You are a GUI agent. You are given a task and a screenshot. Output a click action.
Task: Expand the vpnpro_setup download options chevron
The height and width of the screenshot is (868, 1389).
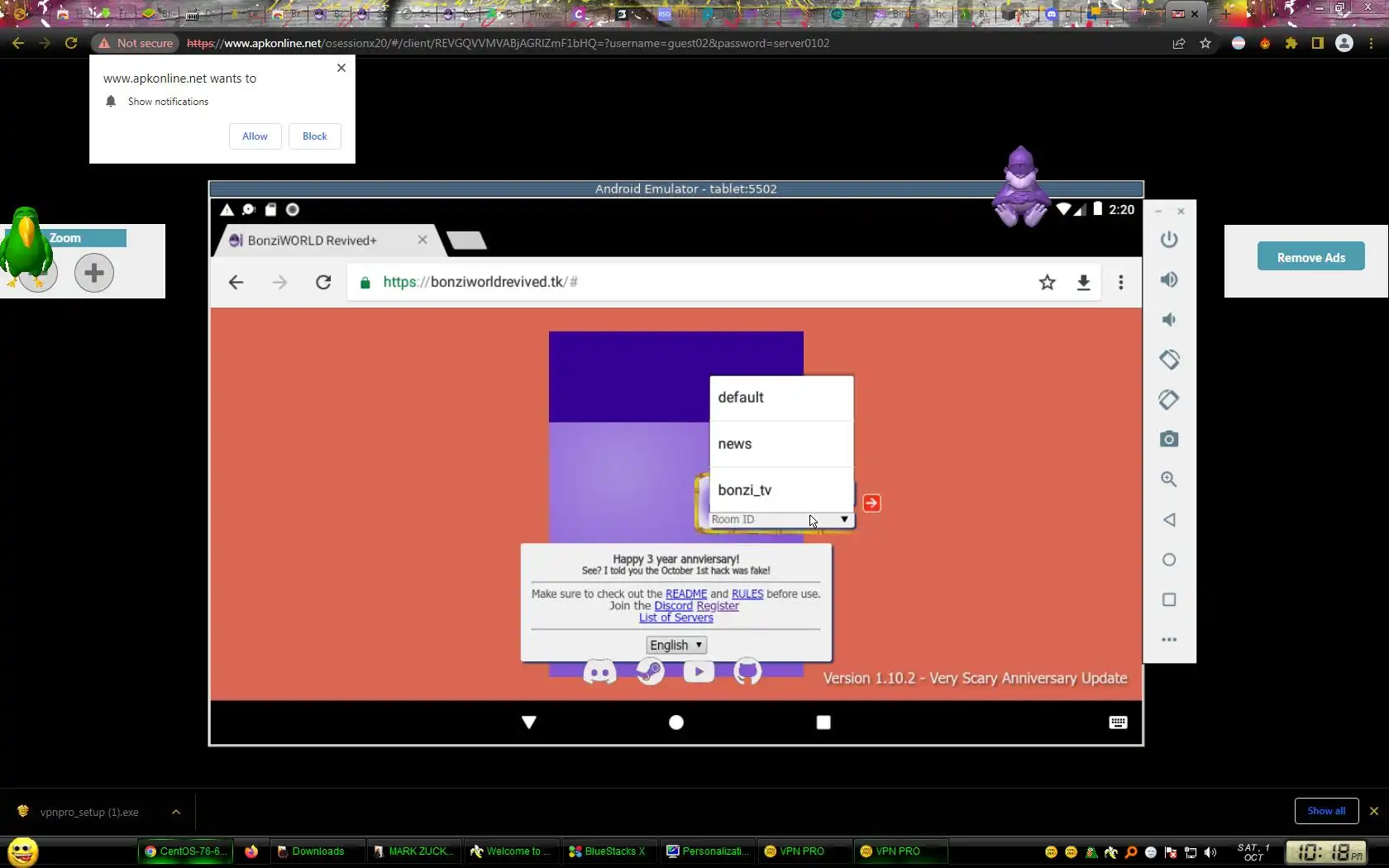[176, 813]
